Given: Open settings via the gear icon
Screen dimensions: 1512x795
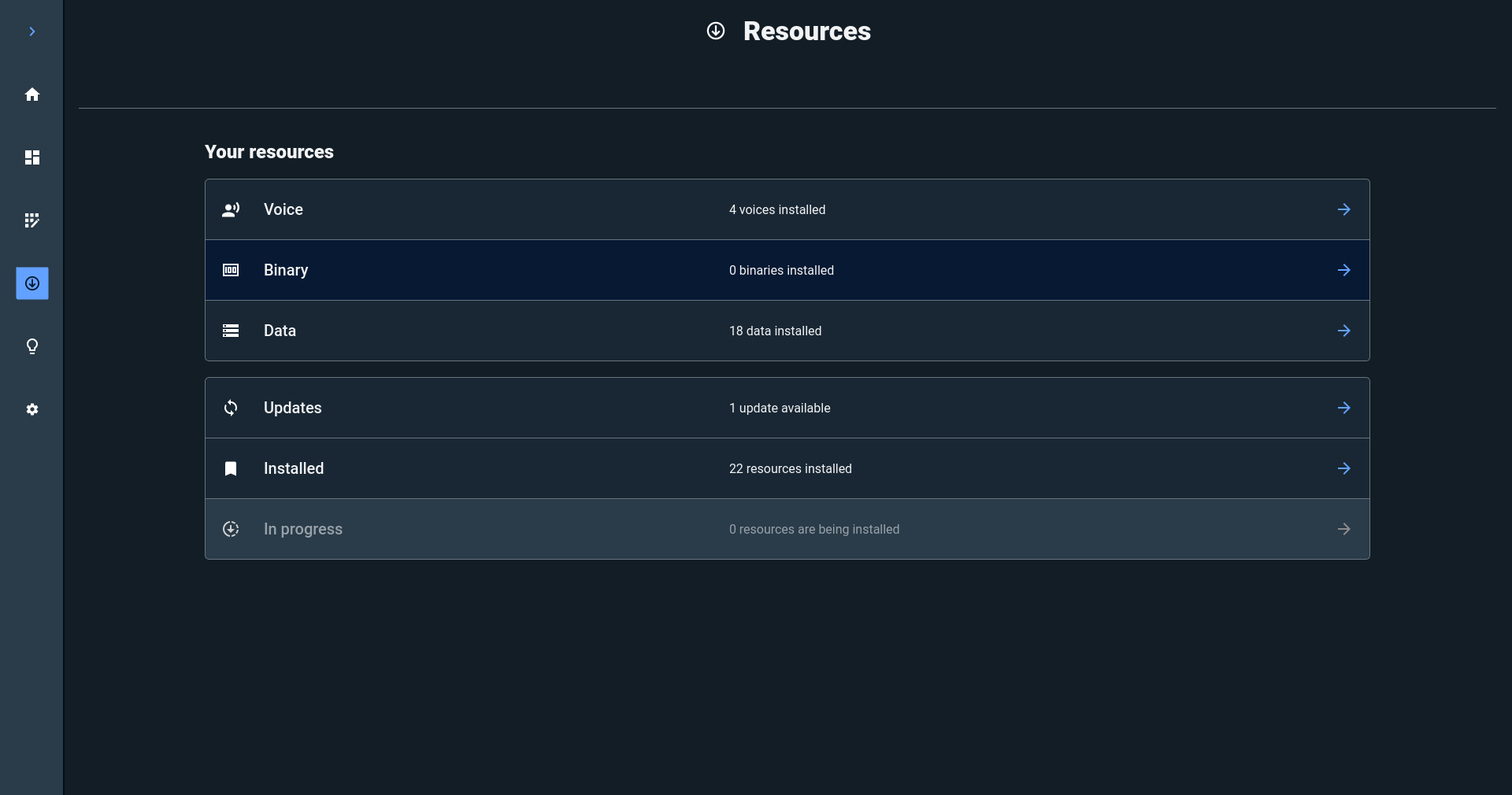Looking at the screenshot, I should 32,409.
